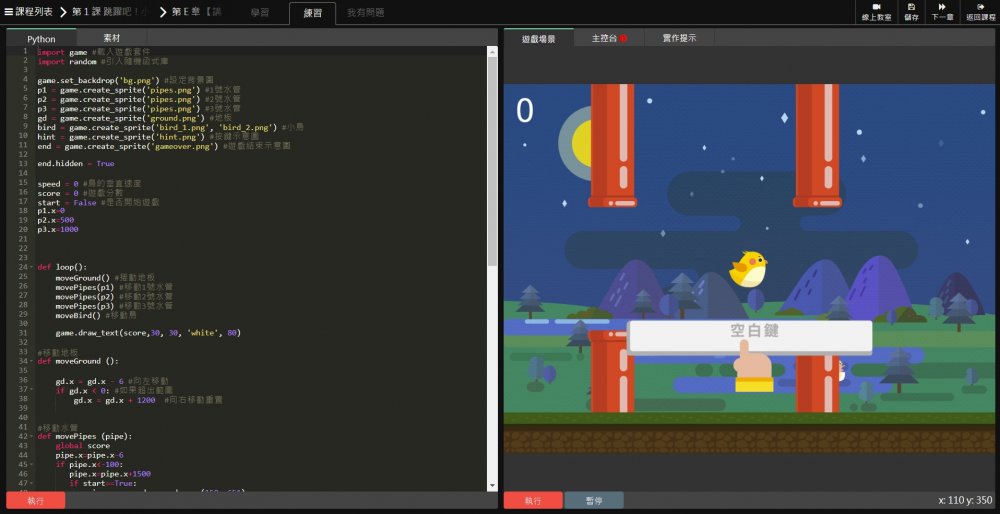
Task: Open the 實作提示 tab
Action: click(679, 38)
